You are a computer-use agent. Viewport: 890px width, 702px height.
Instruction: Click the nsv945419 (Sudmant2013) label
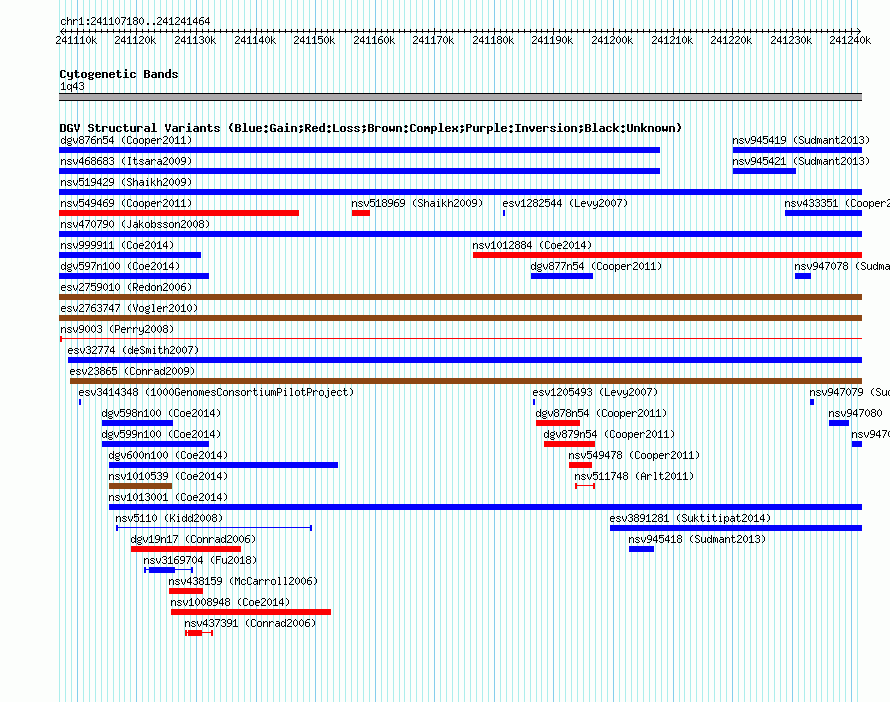tap(801, 140)
